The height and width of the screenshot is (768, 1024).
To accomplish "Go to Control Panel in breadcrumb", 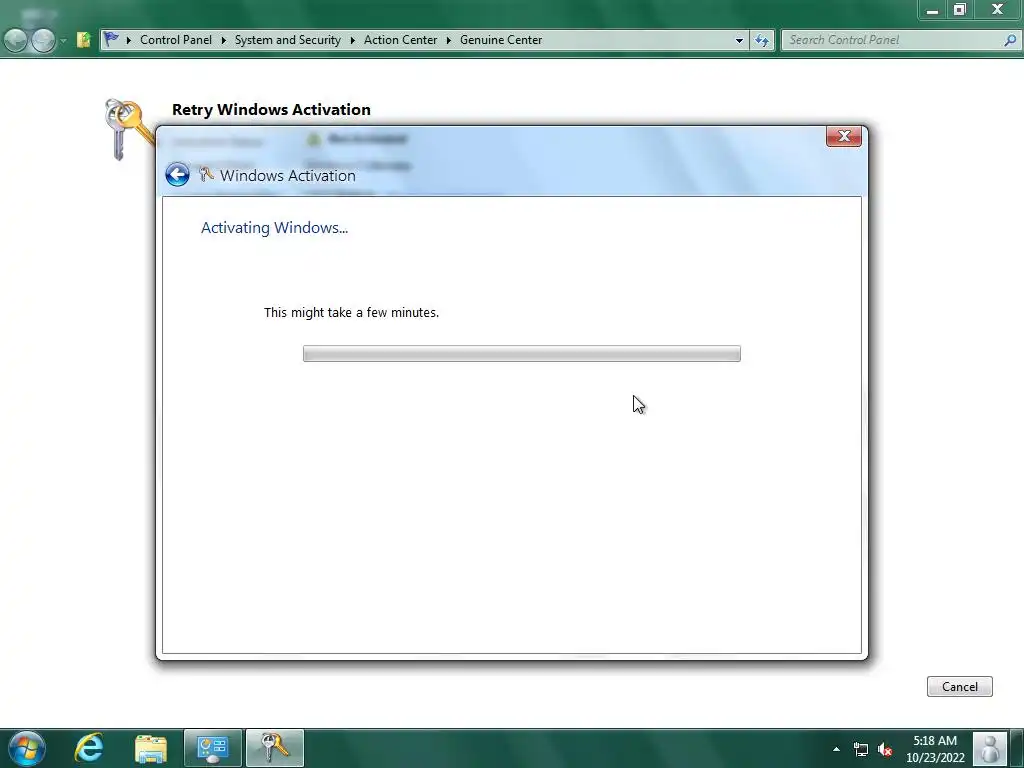I will click(176, 40).
